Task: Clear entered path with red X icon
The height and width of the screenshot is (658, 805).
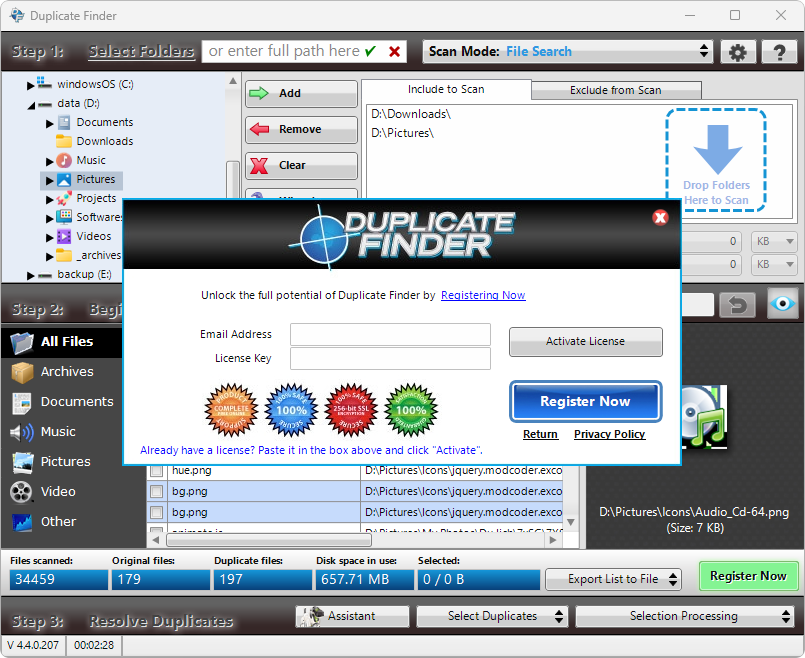Action: coord(394,51)
